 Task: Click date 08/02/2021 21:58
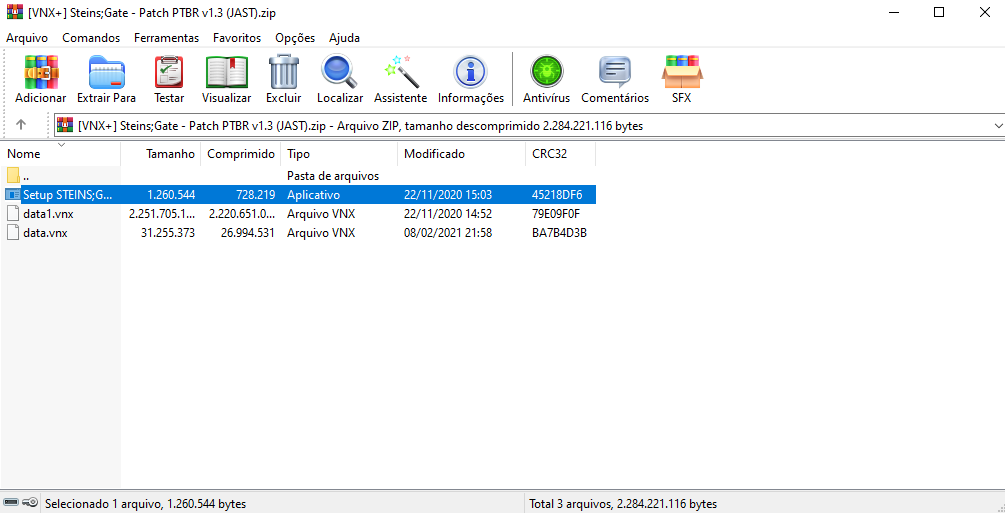coord(448,233)
